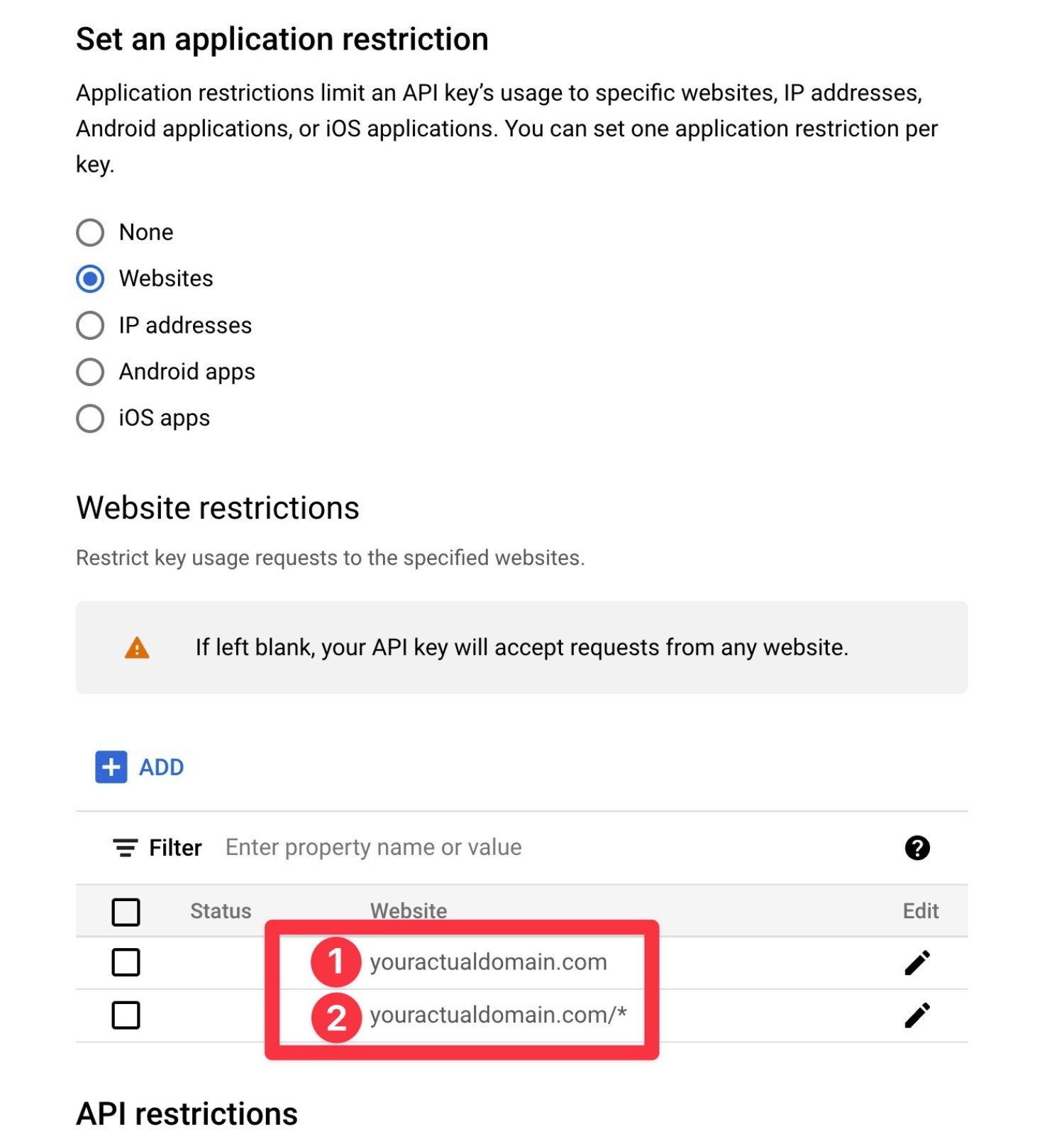The width and height of the screenshot is (1064, 1146).
Task: Edit youractualdomain.com using its pencil icon
Action: [918, 962]
